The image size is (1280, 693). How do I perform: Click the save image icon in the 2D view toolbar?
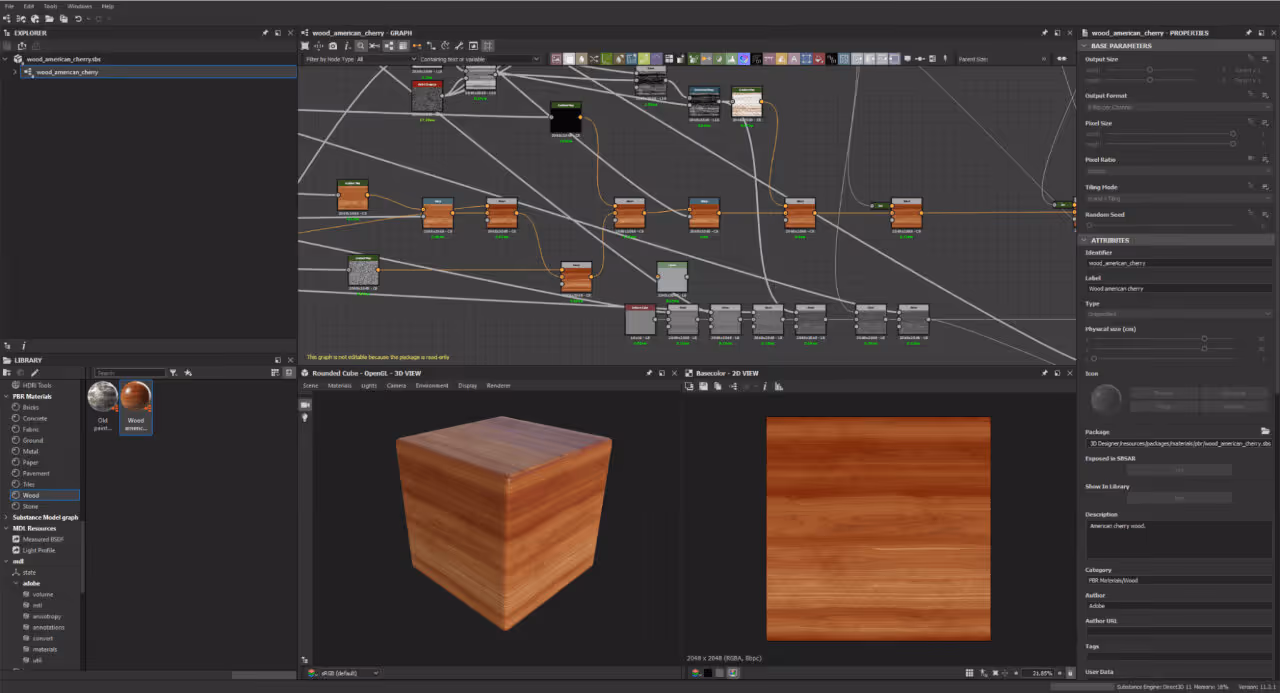pyautogui.click(x=703, y=387)
